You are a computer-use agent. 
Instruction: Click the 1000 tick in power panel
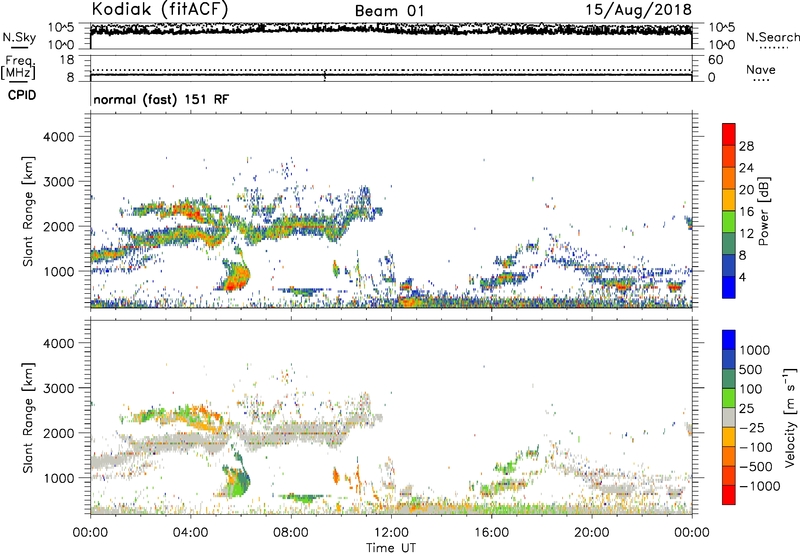pyautogui.click(x=58, y=271)
